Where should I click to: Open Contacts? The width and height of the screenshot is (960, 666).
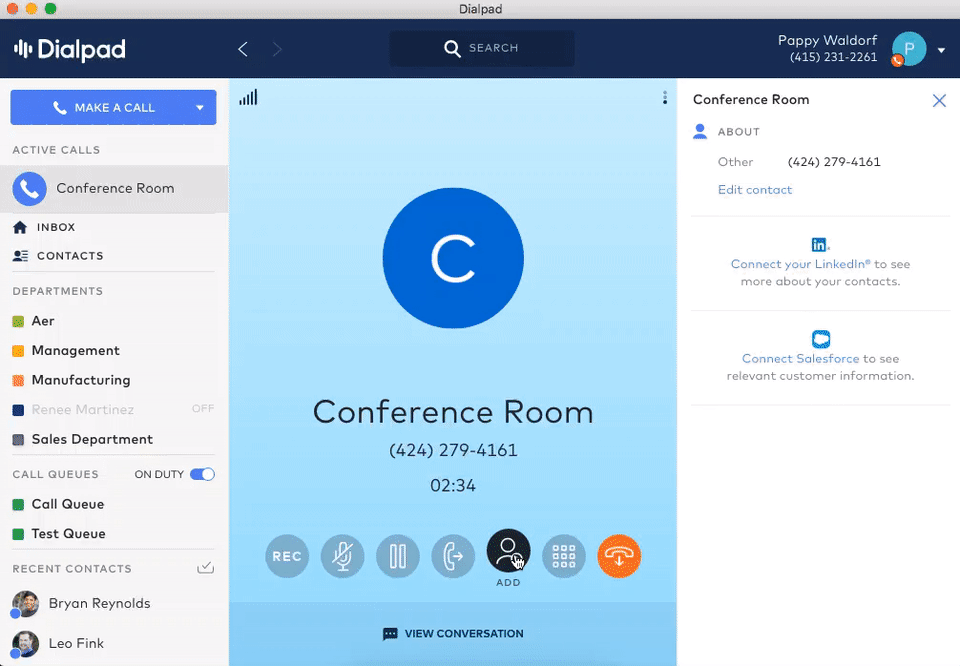coord(58,256)
